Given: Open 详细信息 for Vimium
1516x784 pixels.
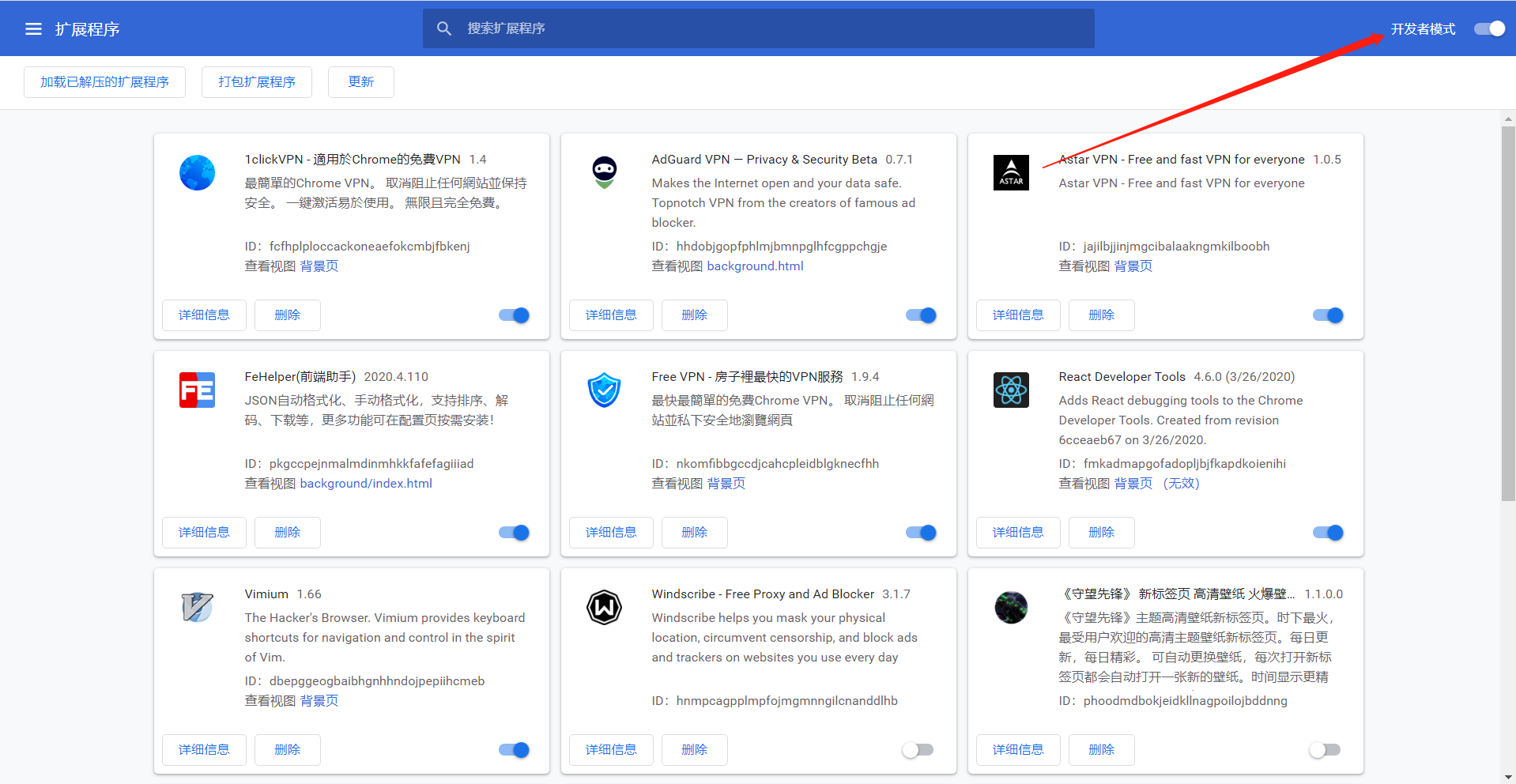Looking at the screenshot, I should [x=204, y=750].
